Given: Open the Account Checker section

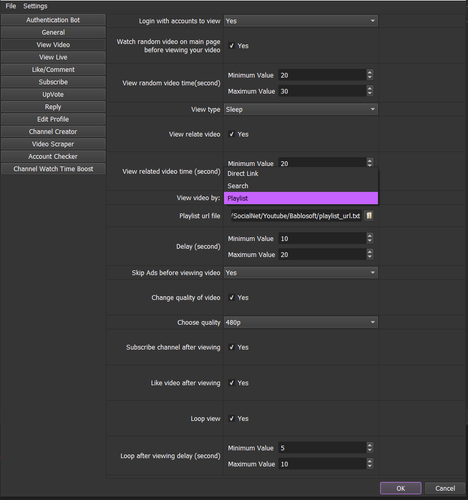Looking at the screenshot, I should click(x=53, y=156).
